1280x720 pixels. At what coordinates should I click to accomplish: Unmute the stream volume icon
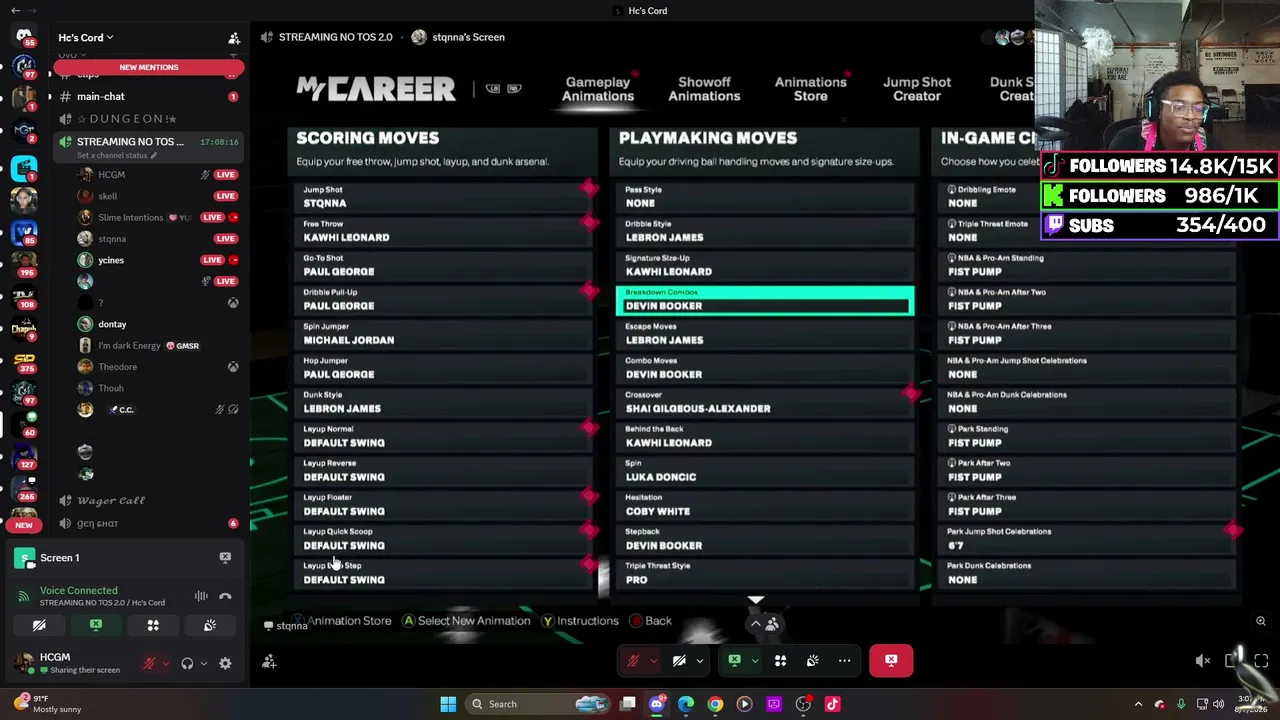click(x=1203, y=661)
